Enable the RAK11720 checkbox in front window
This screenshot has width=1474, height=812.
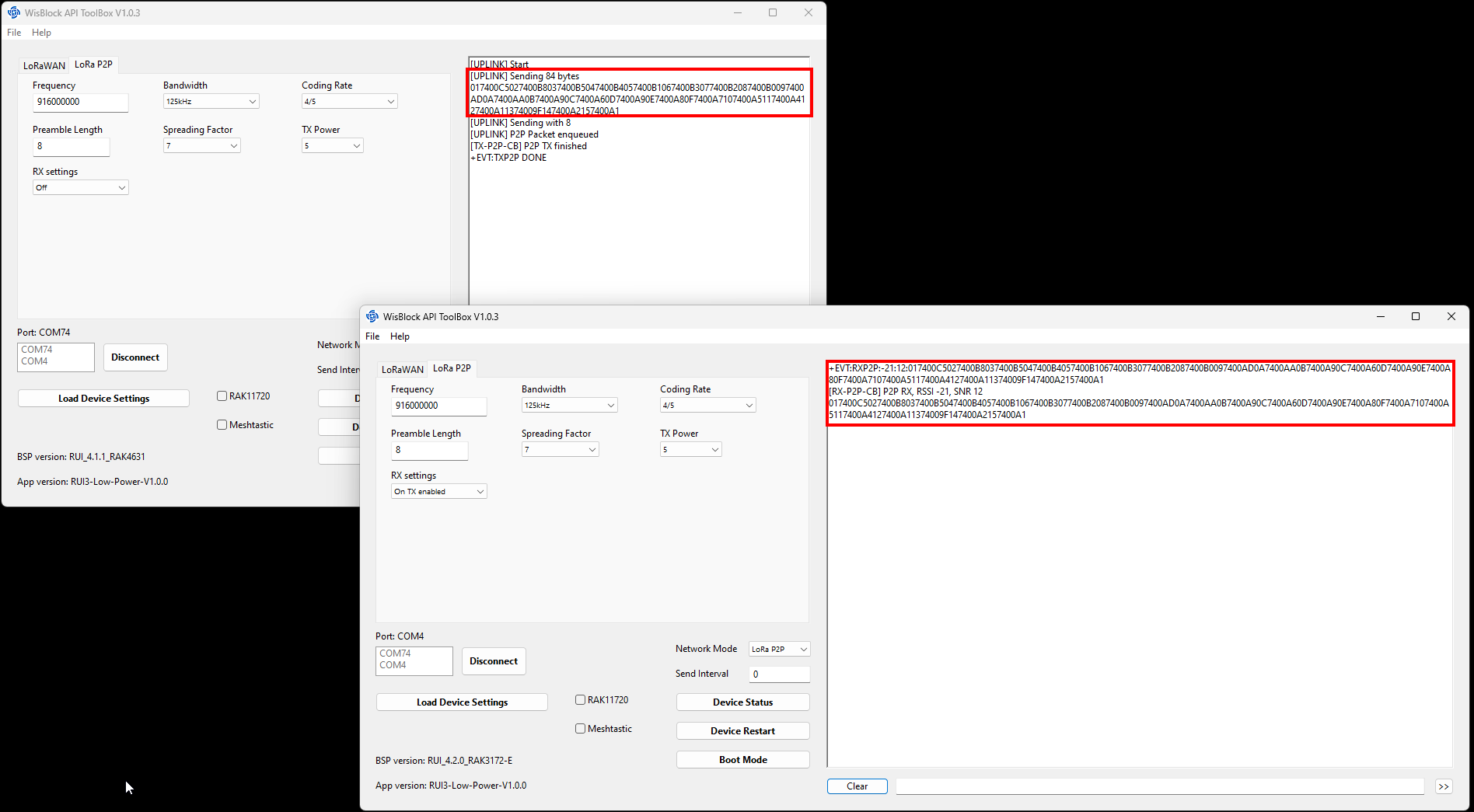(x=580, y=700)
